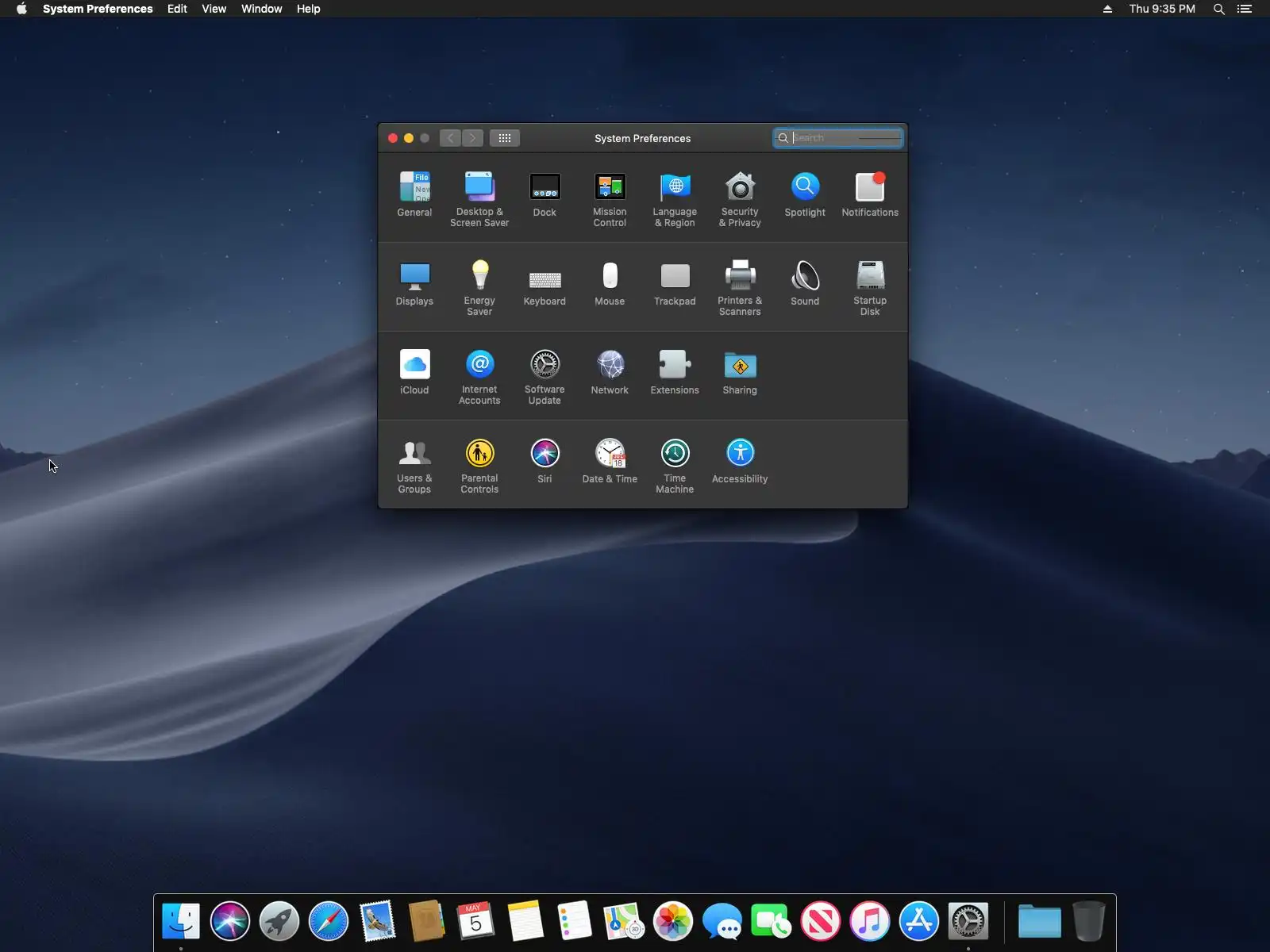Click the eject icon in the menu bar

[x=1107, y=9]
